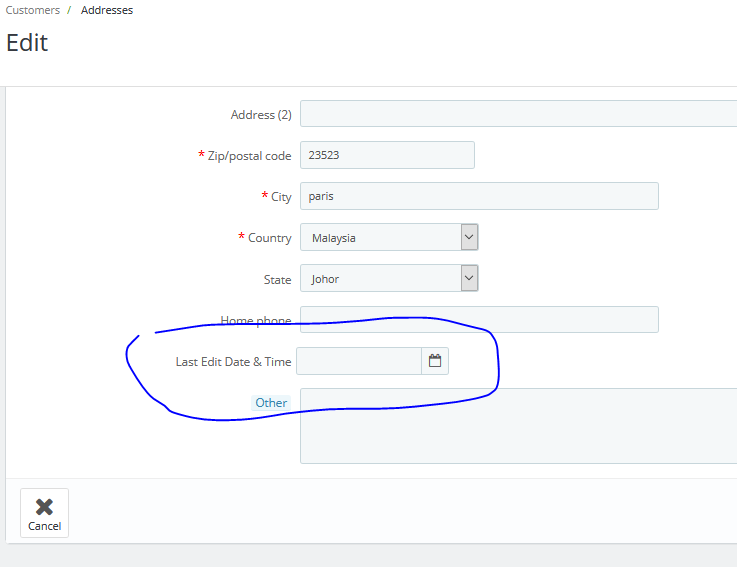Click the Zip/postal code label
737x567 pixels.
(250, 156)
